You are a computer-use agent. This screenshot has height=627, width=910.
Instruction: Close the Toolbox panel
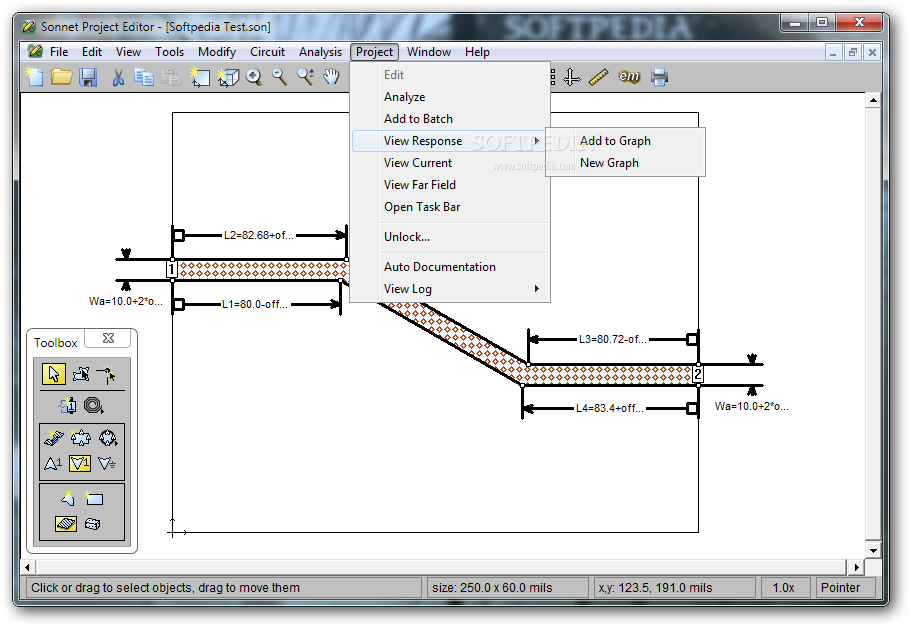coord(108,338)
